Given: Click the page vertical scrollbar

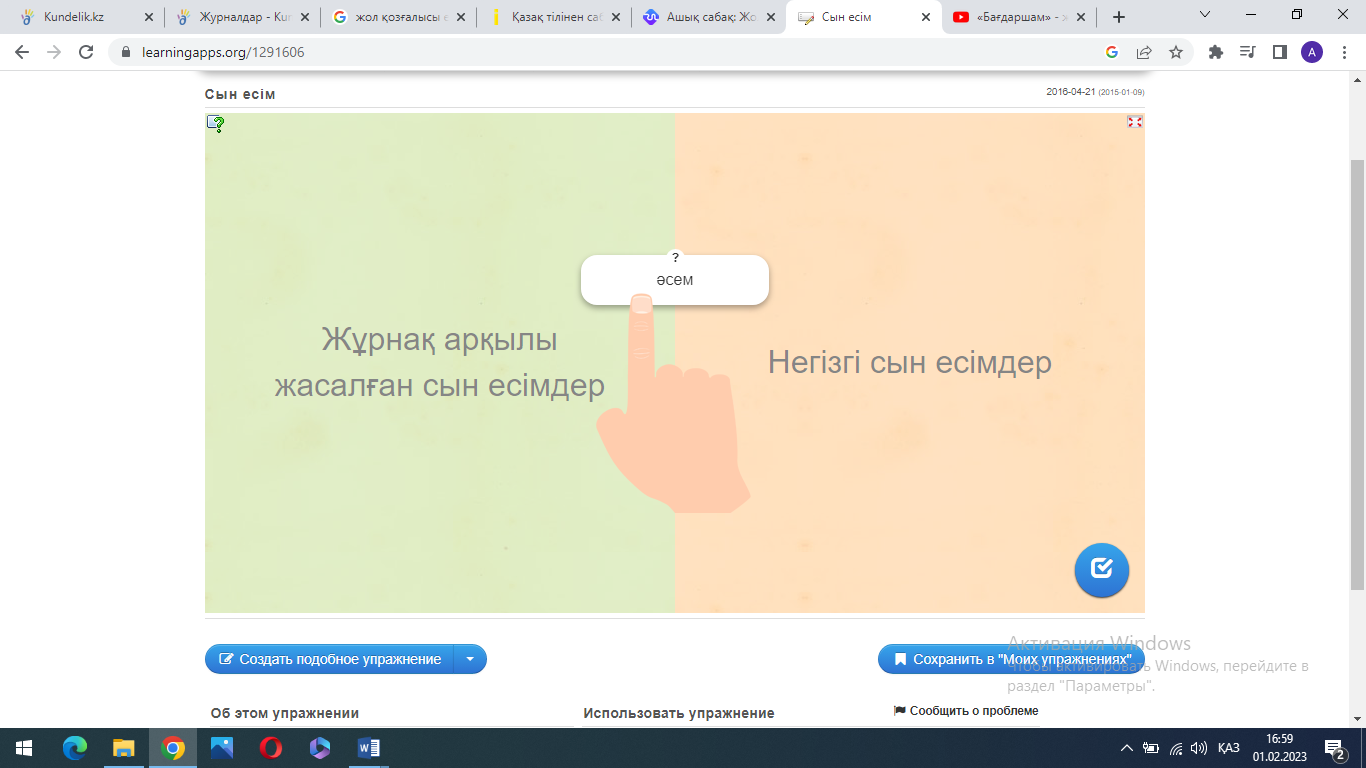Looking at the screenshot, I should point(1357,375).
